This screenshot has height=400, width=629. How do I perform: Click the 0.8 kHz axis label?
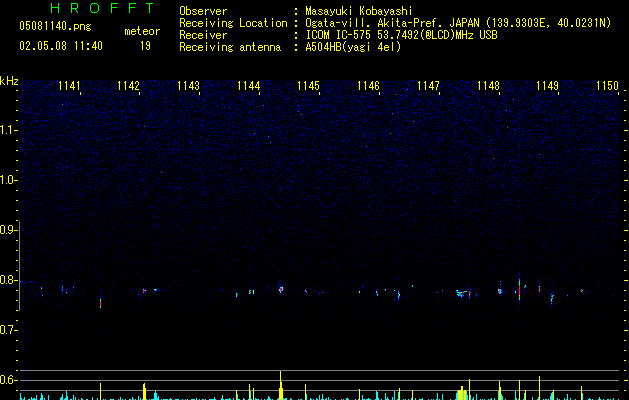point(9,280)
